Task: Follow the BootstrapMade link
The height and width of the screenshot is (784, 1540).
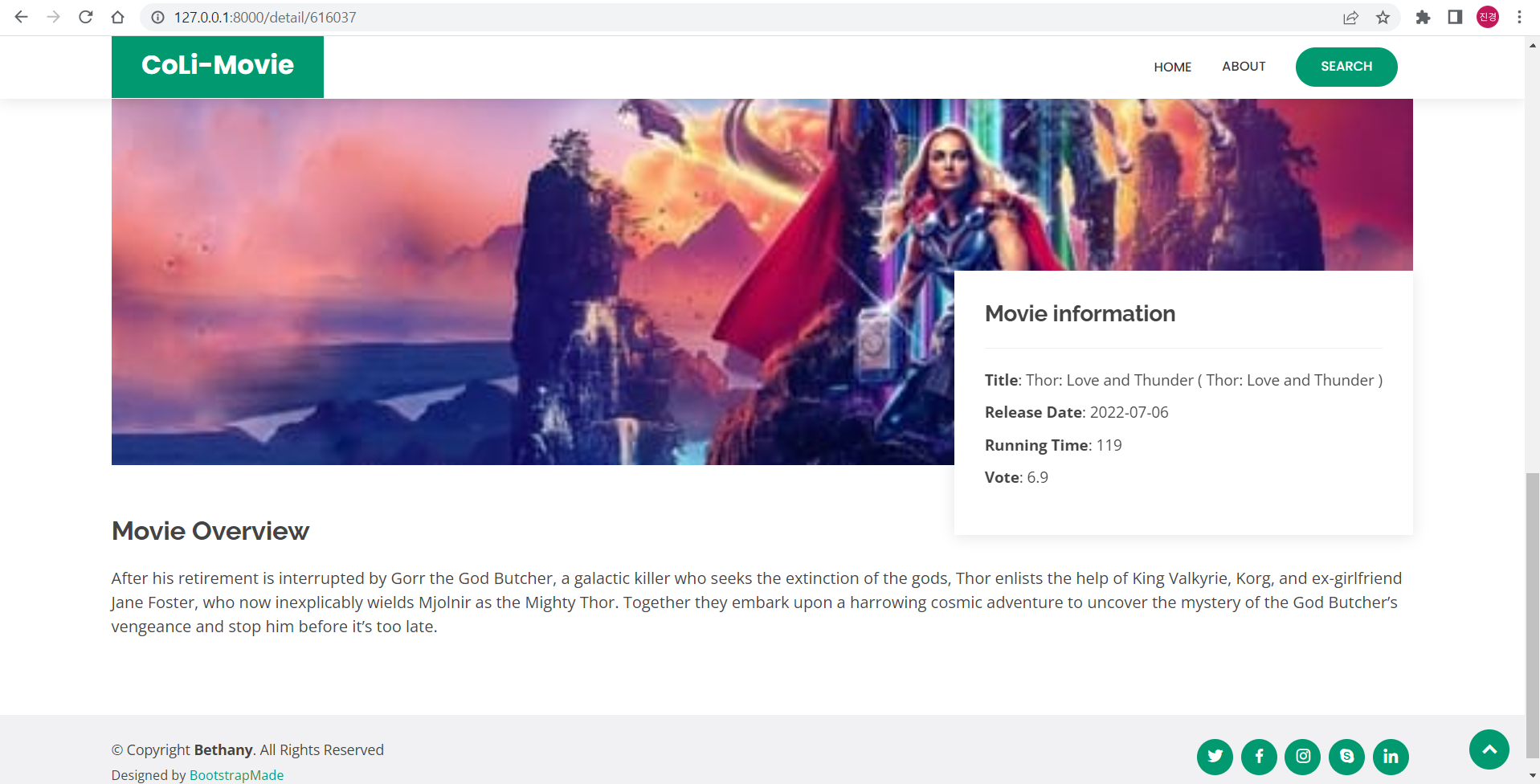Action: point(236,775)
